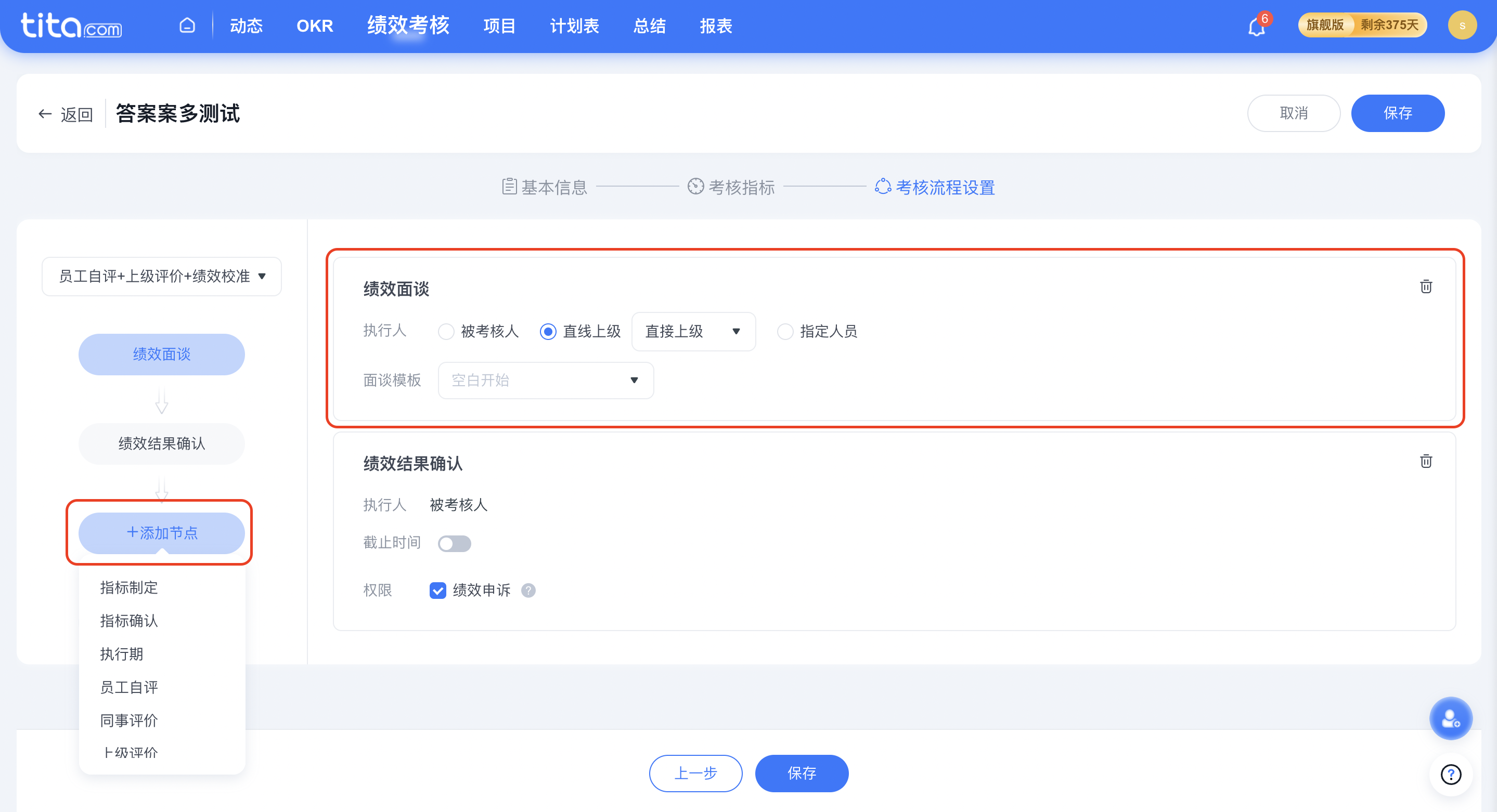Click the tita.com logo
This screenshot has height=812, width=1497.
point(71,25)
